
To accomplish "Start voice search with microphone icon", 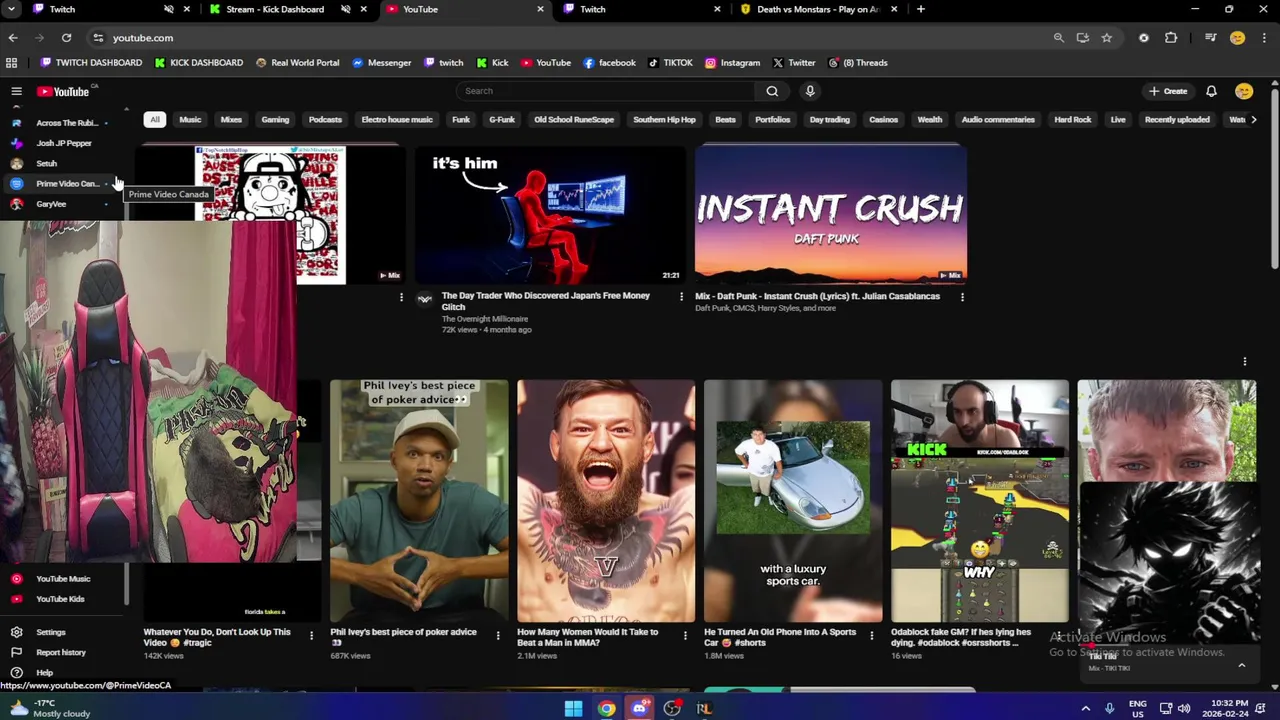I will 810,91.
